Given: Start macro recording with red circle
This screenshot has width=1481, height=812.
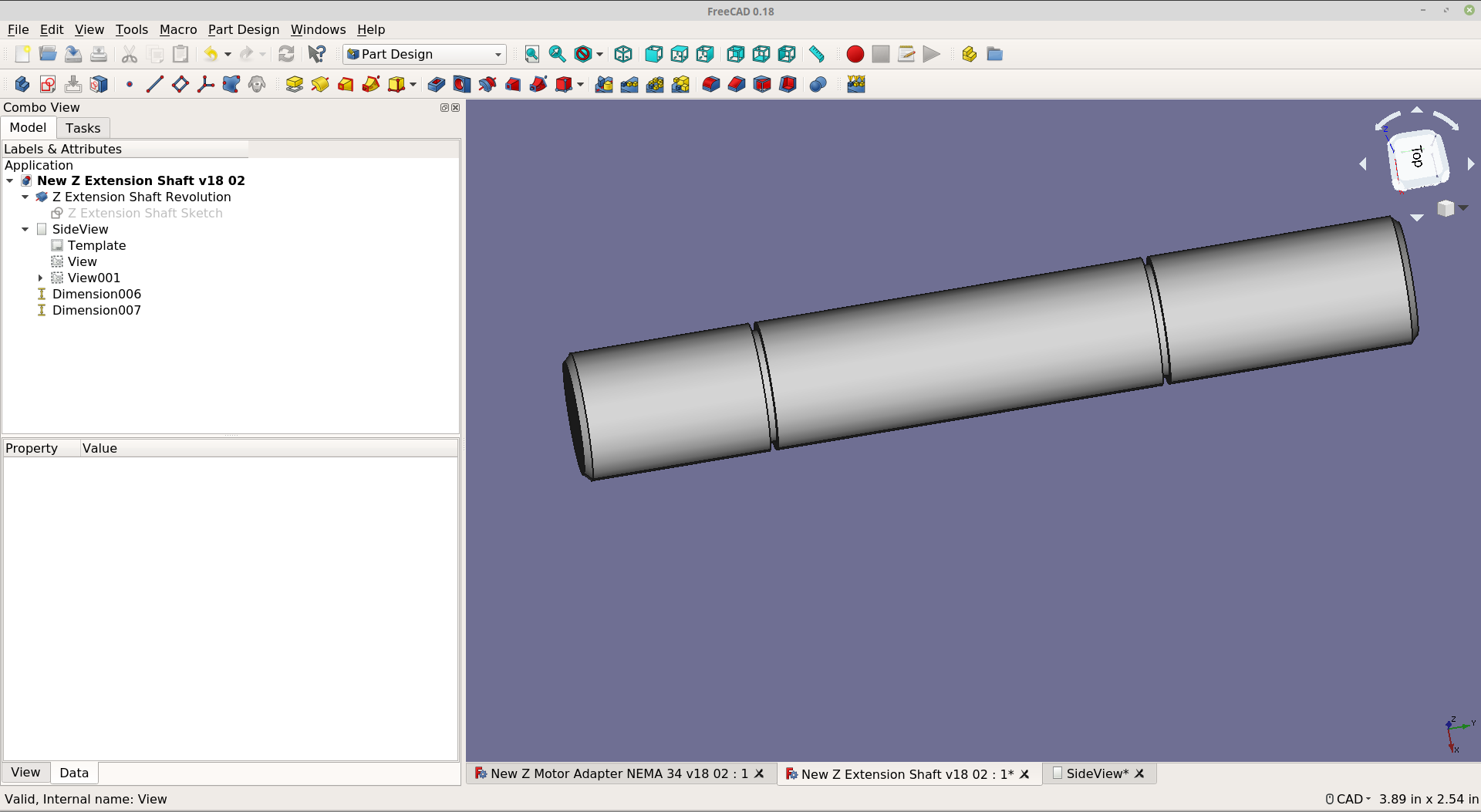Looking at the screenshot, I should (855, 54).
